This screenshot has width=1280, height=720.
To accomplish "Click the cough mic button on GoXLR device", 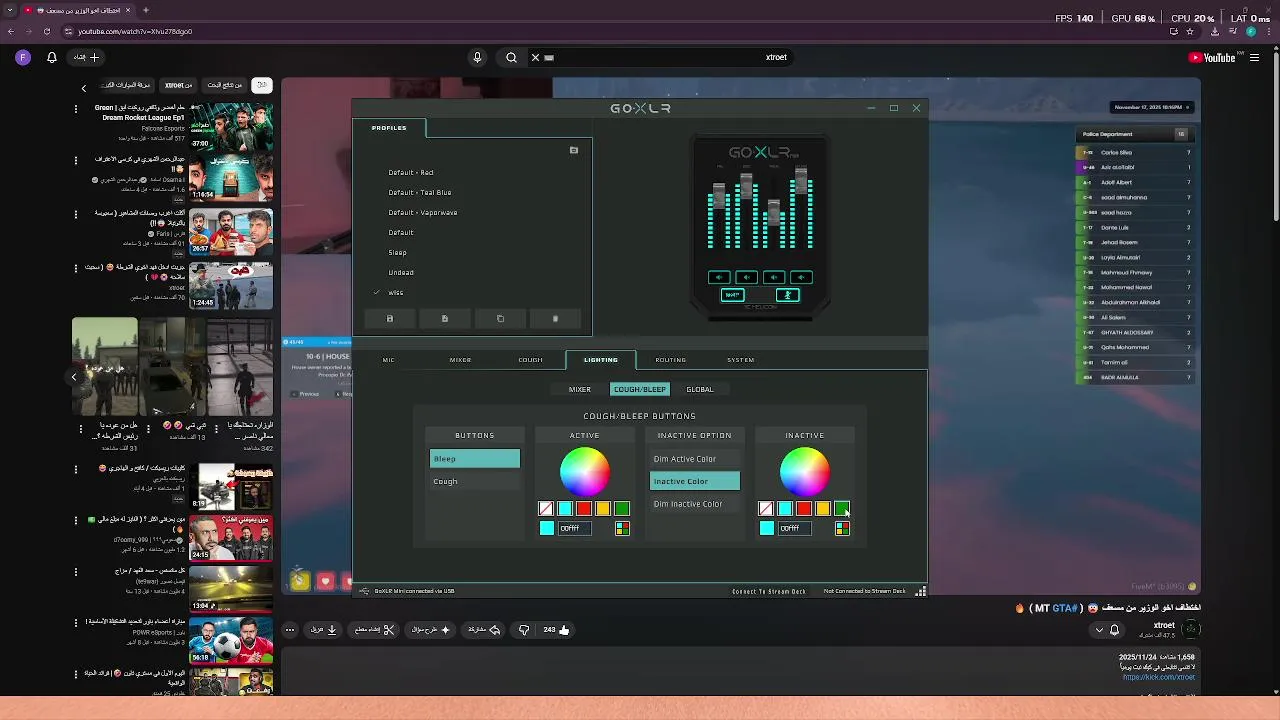I will click(x=788, y=295).
